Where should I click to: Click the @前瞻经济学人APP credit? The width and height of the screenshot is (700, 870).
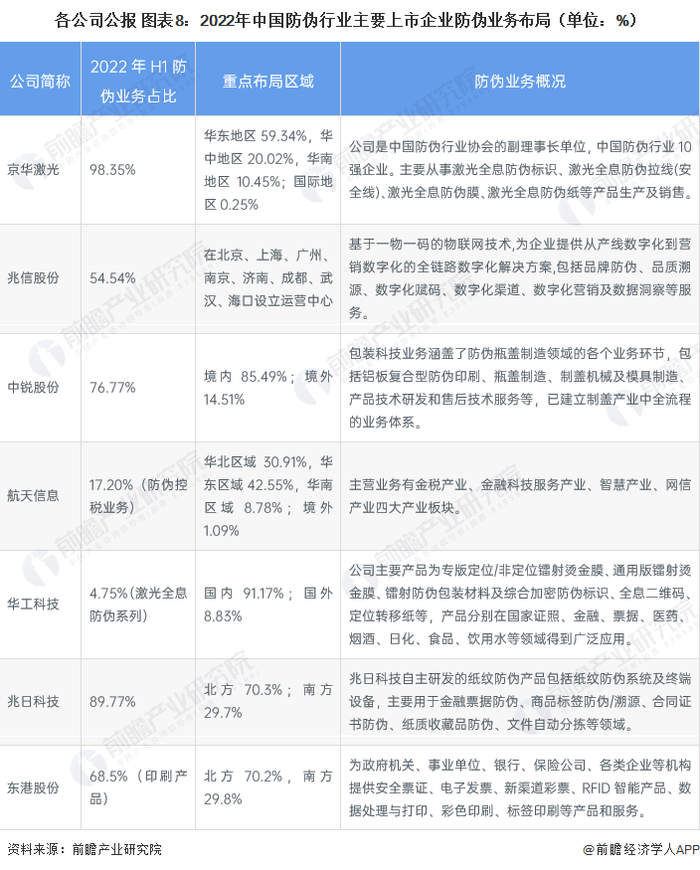click(x=641, y=849)
